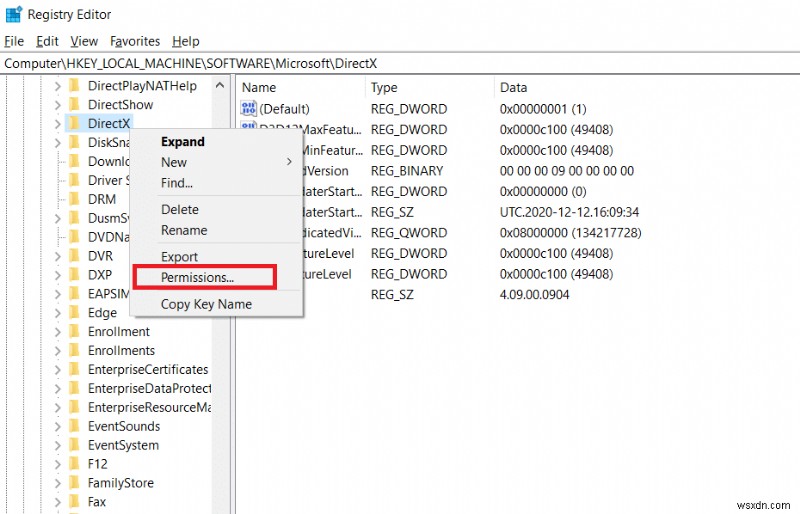Open the View menu
800x514 pixels.
click(x=84, y=41)
